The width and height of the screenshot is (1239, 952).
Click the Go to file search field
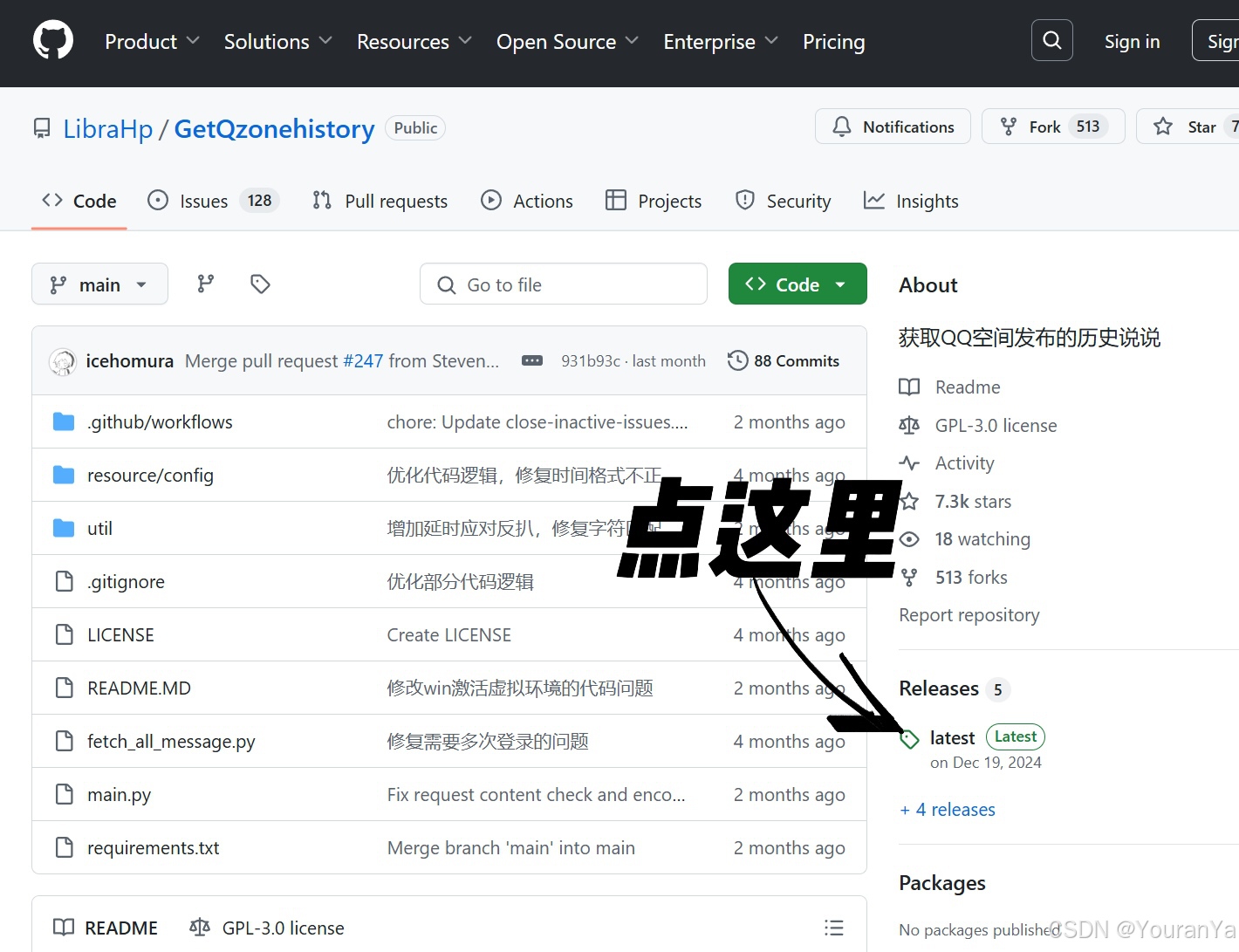[564, 284]
